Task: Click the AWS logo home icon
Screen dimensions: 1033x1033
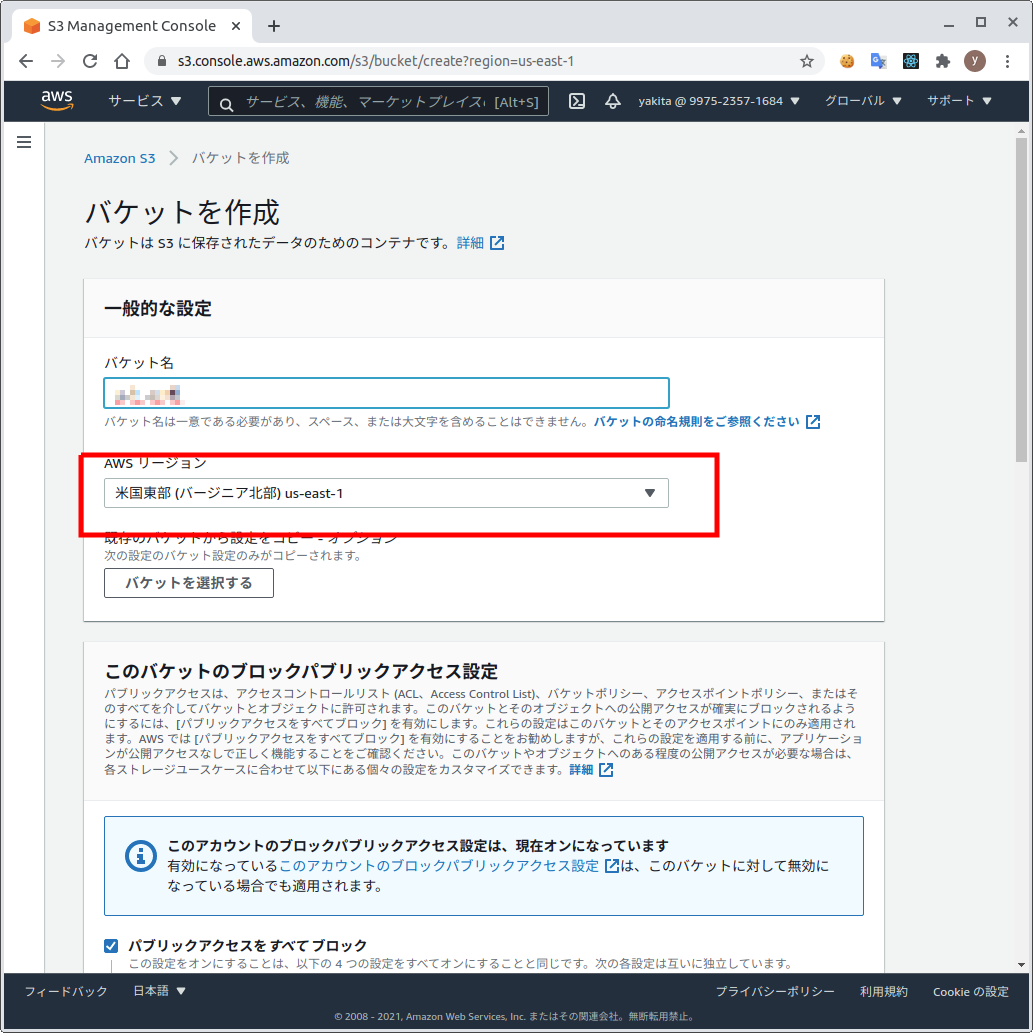Action: 57,100
